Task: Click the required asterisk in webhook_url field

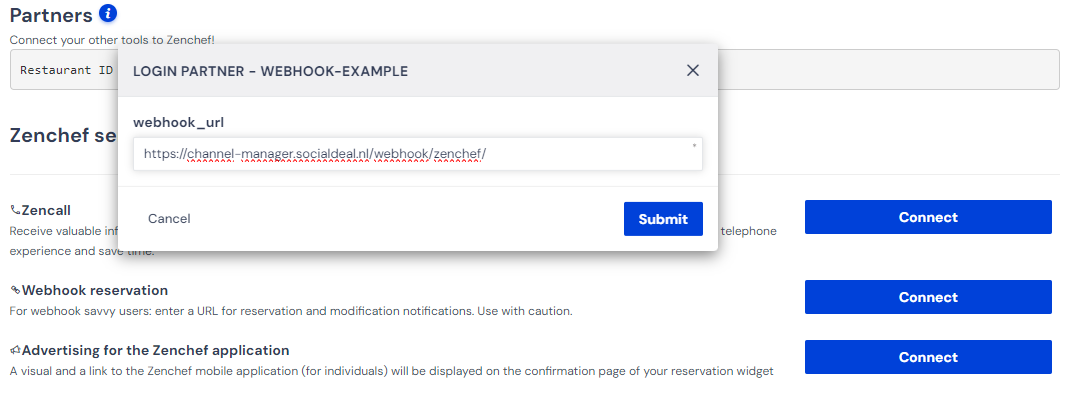Action: coord(695,146)
